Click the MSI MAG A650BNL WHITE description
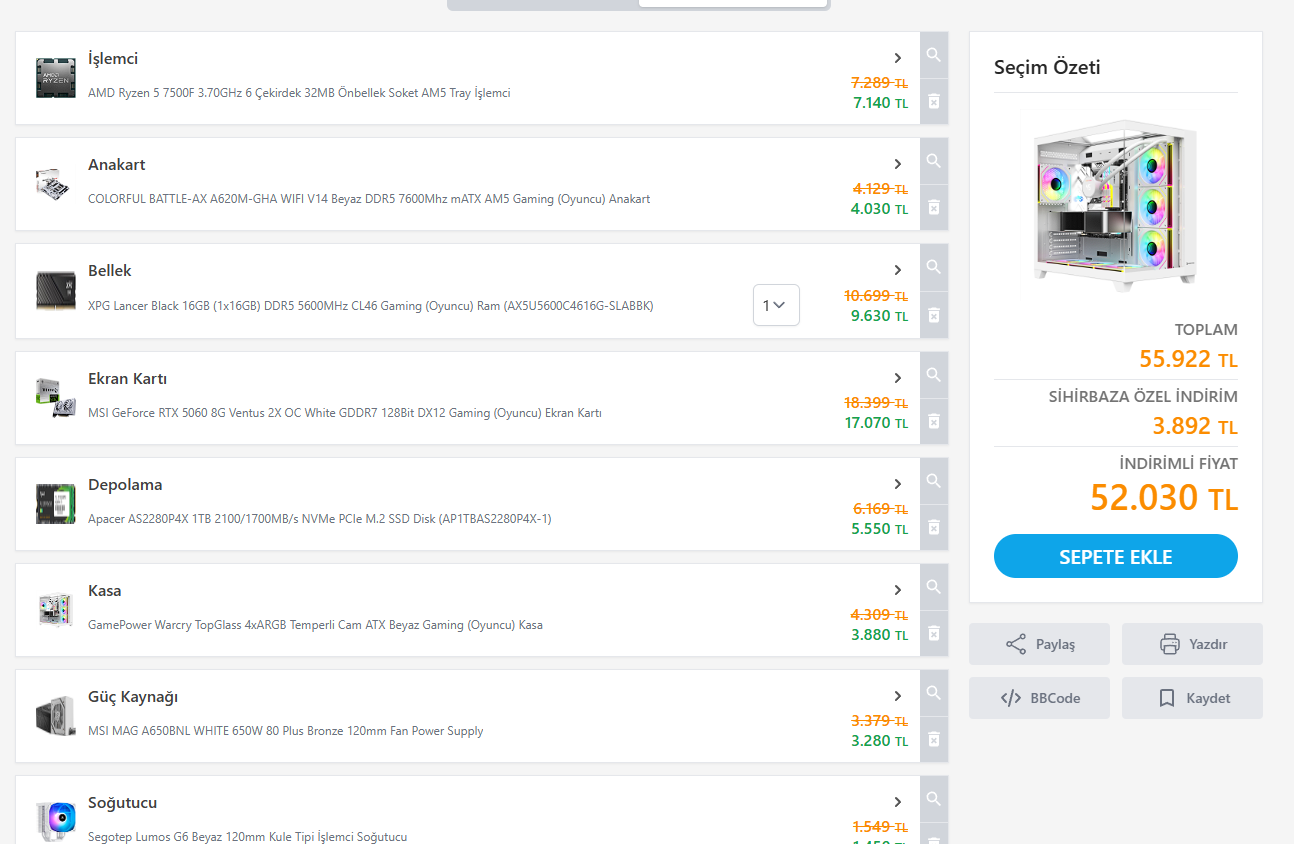The image size is (1294, 844). [286, 731]
